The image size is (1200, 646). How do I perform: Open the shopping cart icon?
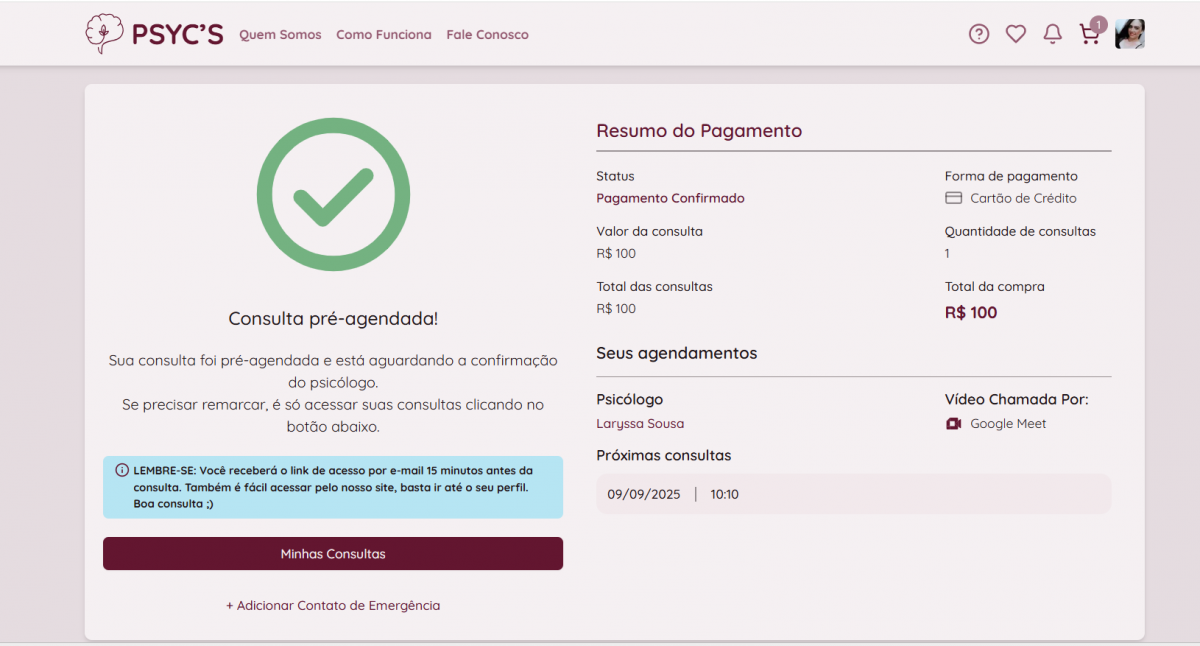click(x=1088, y=36)
